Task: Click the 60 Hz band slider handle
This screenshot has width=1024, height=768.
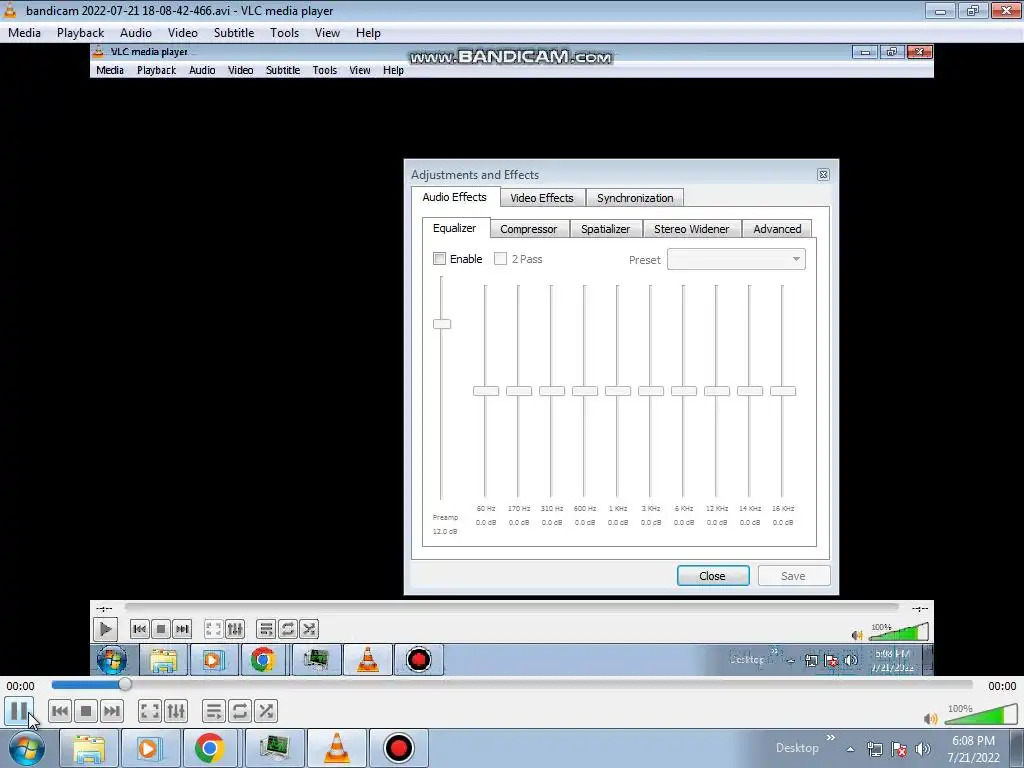Action: click(x=486, y=391)
